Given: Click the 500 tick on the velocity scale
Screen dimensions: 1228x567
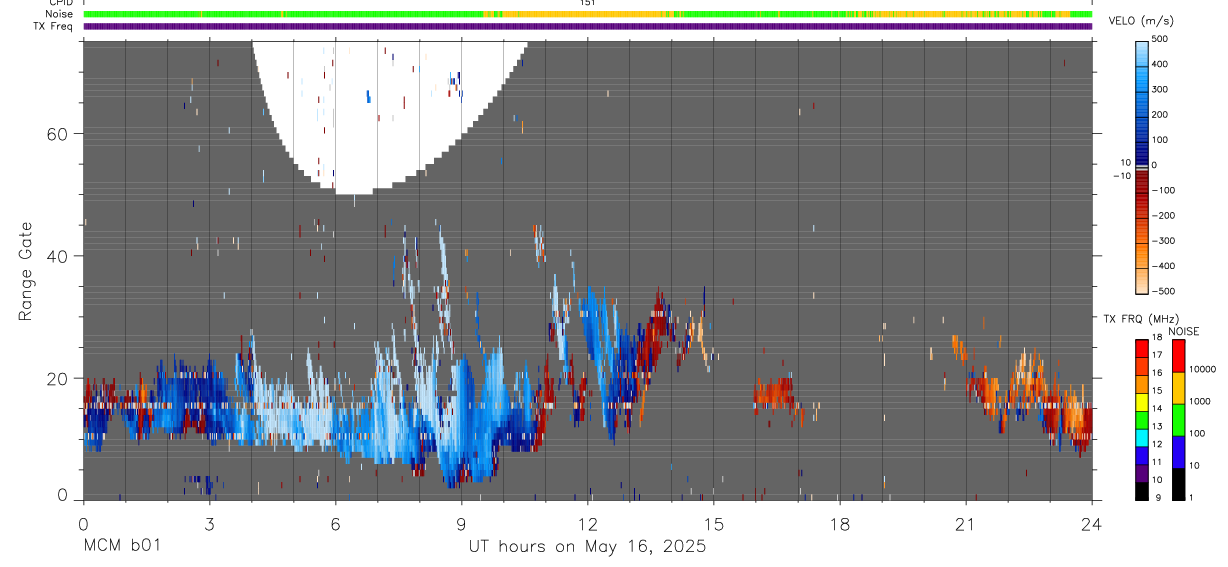Looking at the screenshot, I should pos(1162,39).
